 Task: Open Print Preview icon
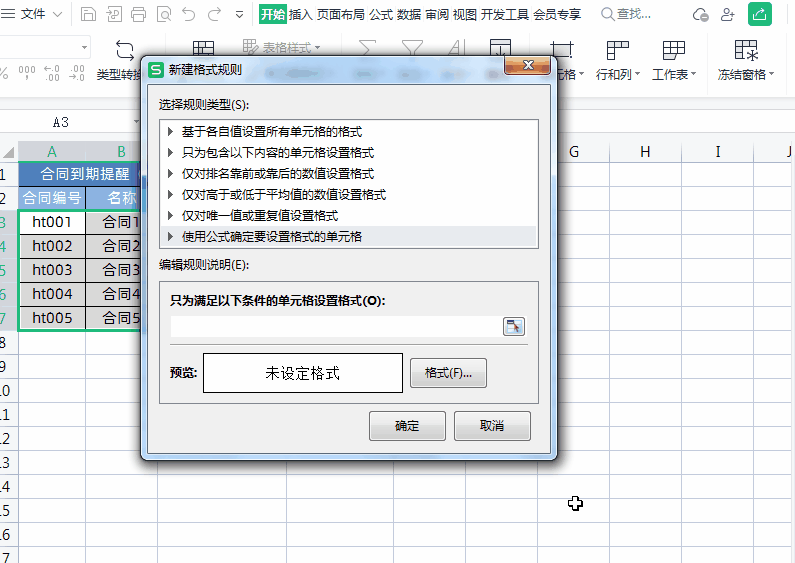click(x=164, y=14)
